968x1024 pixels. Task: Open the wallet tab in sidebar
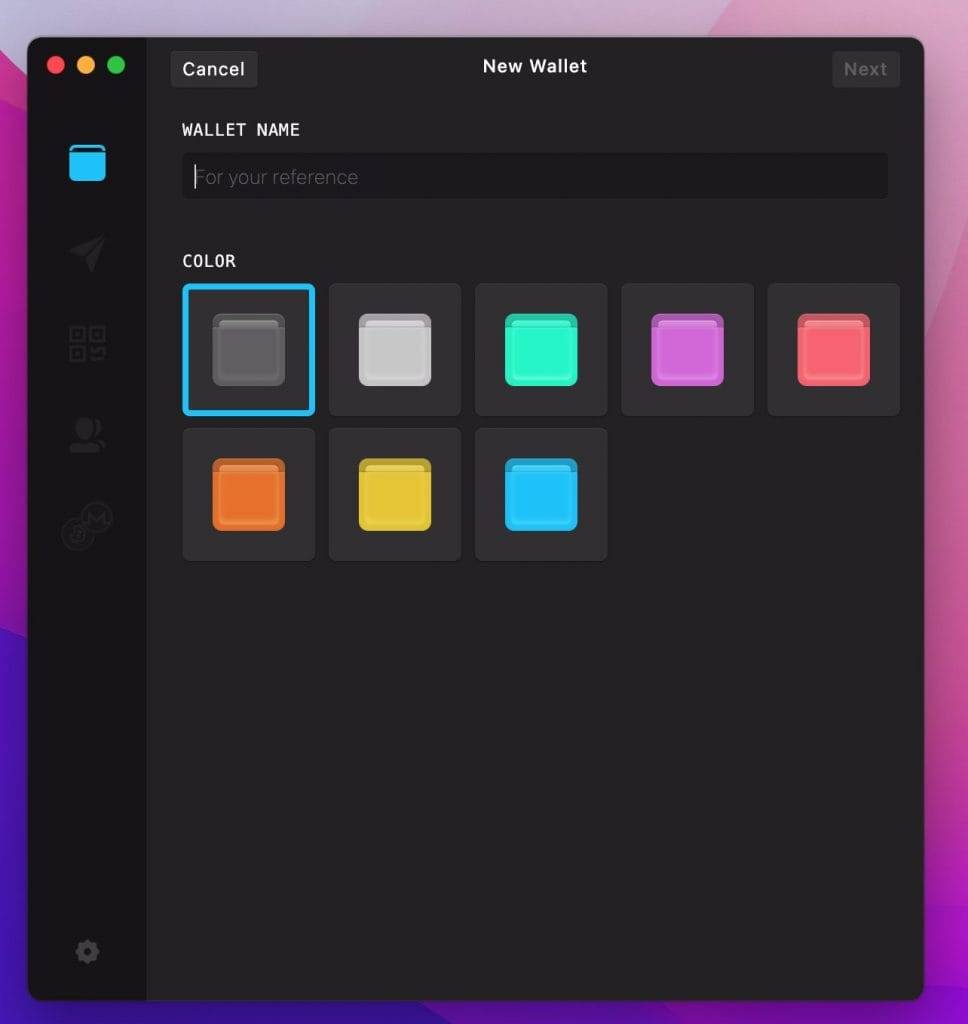click(87, 163)
